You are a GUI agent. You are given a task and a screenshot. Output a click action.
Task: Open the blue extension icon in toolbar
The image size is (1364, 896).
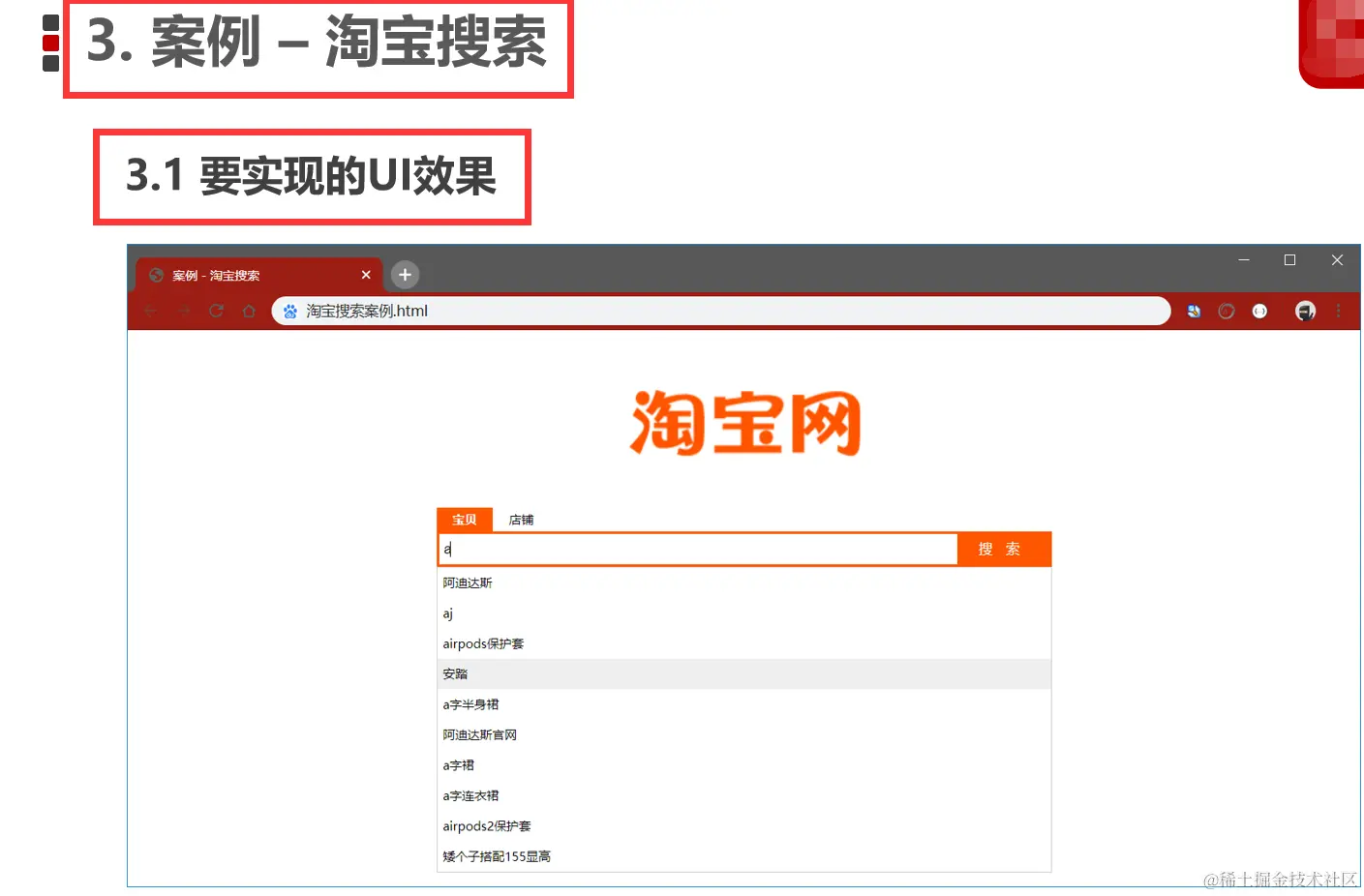click(1194, 311)
